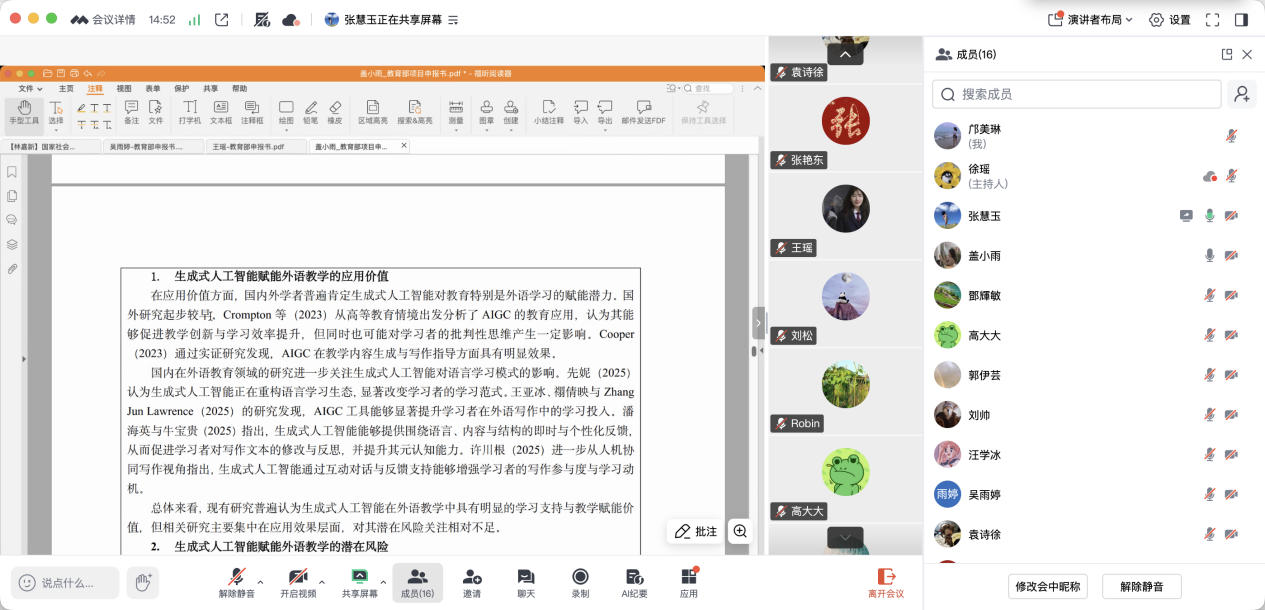Click the 修改会中昵称 button
This screenshot has height=610, width=1265.
coord(1047,586)
